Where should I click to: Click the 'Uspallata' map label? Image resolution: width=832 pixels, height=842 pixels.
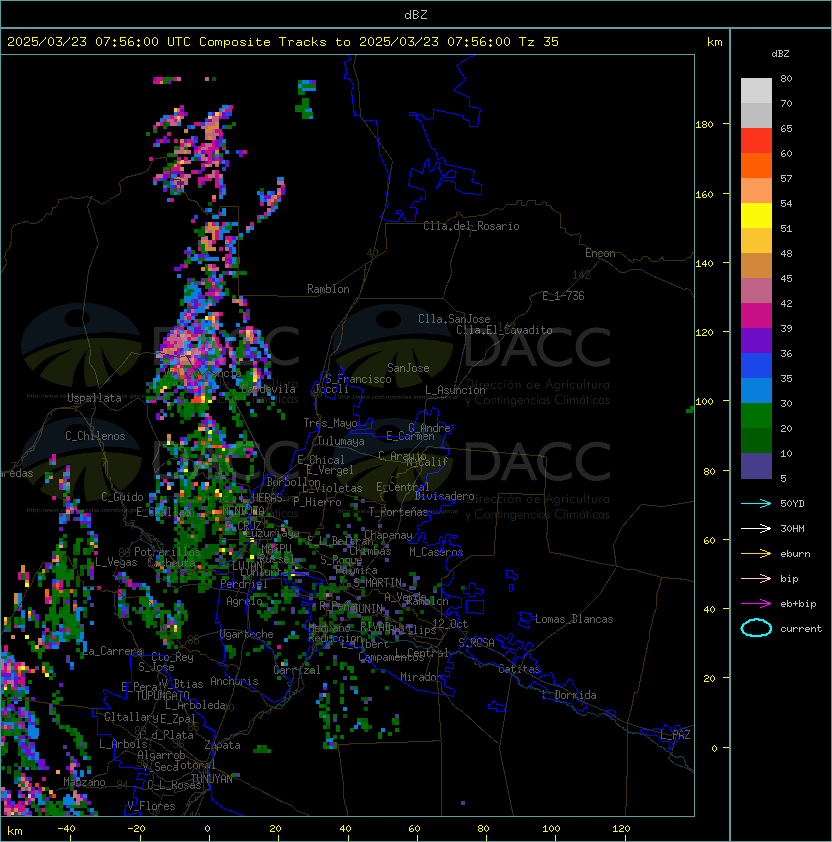pos(94,398)
